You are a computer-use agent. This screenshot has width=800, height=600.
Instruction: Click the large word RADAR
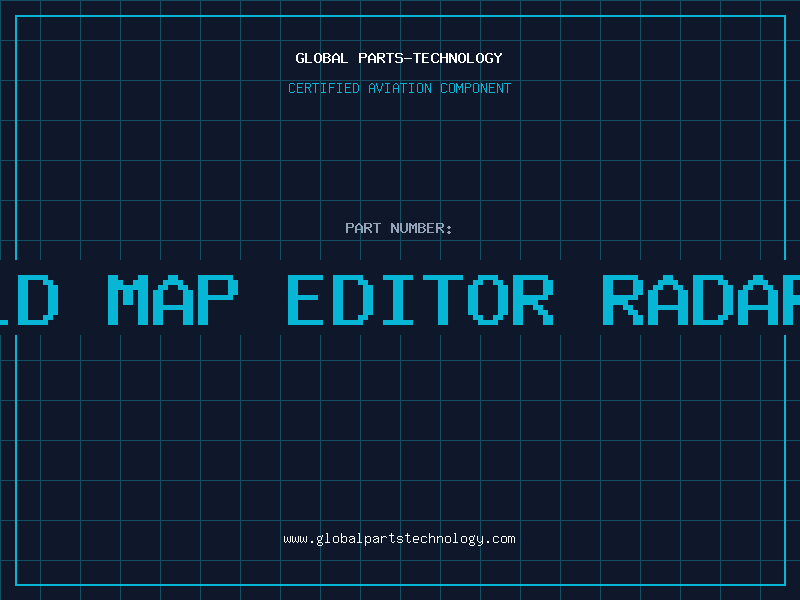point(700,299)
